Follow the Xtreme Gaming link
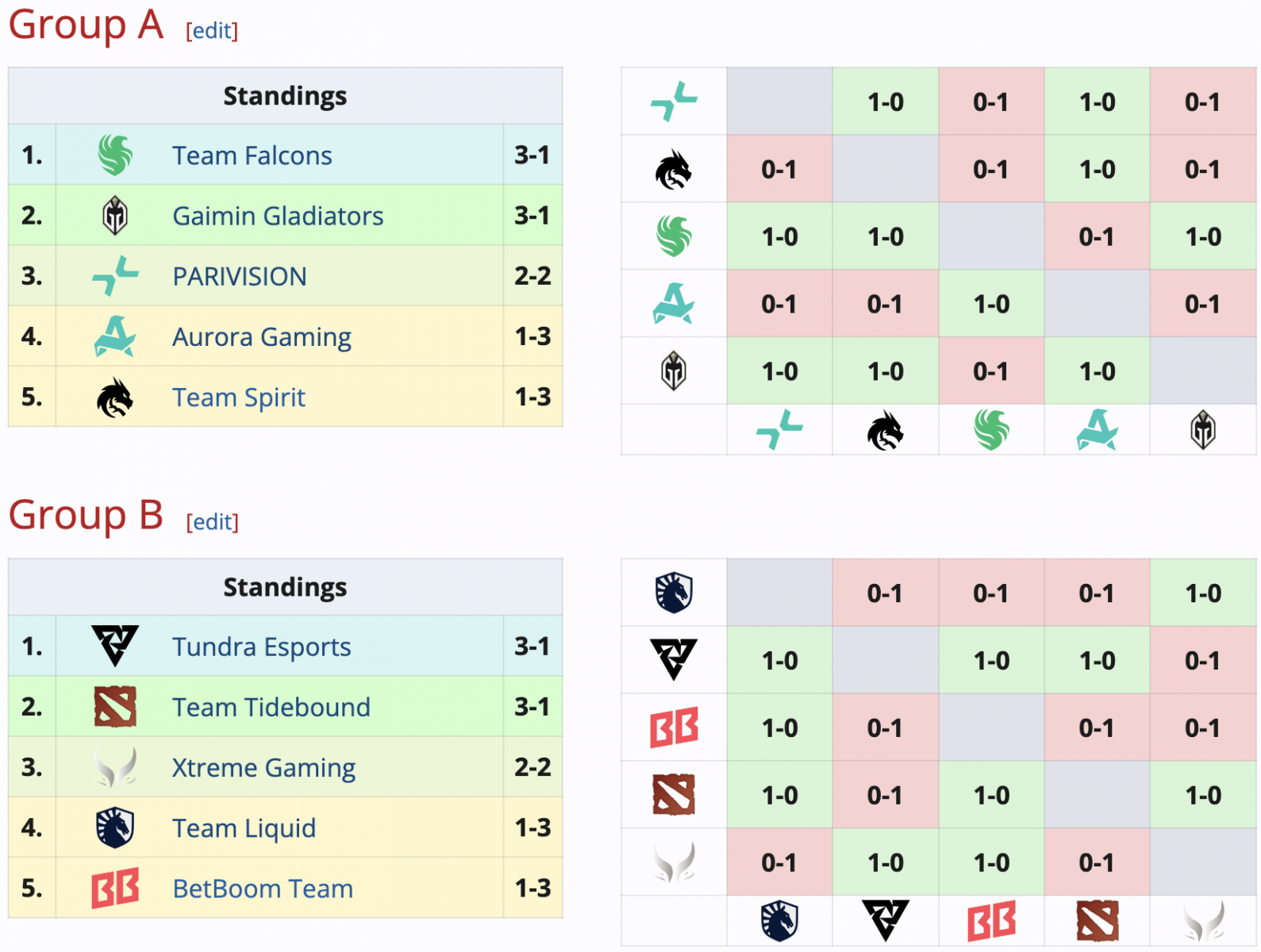1261x952 pixels. pyautogui.click(x=263, y=768)
